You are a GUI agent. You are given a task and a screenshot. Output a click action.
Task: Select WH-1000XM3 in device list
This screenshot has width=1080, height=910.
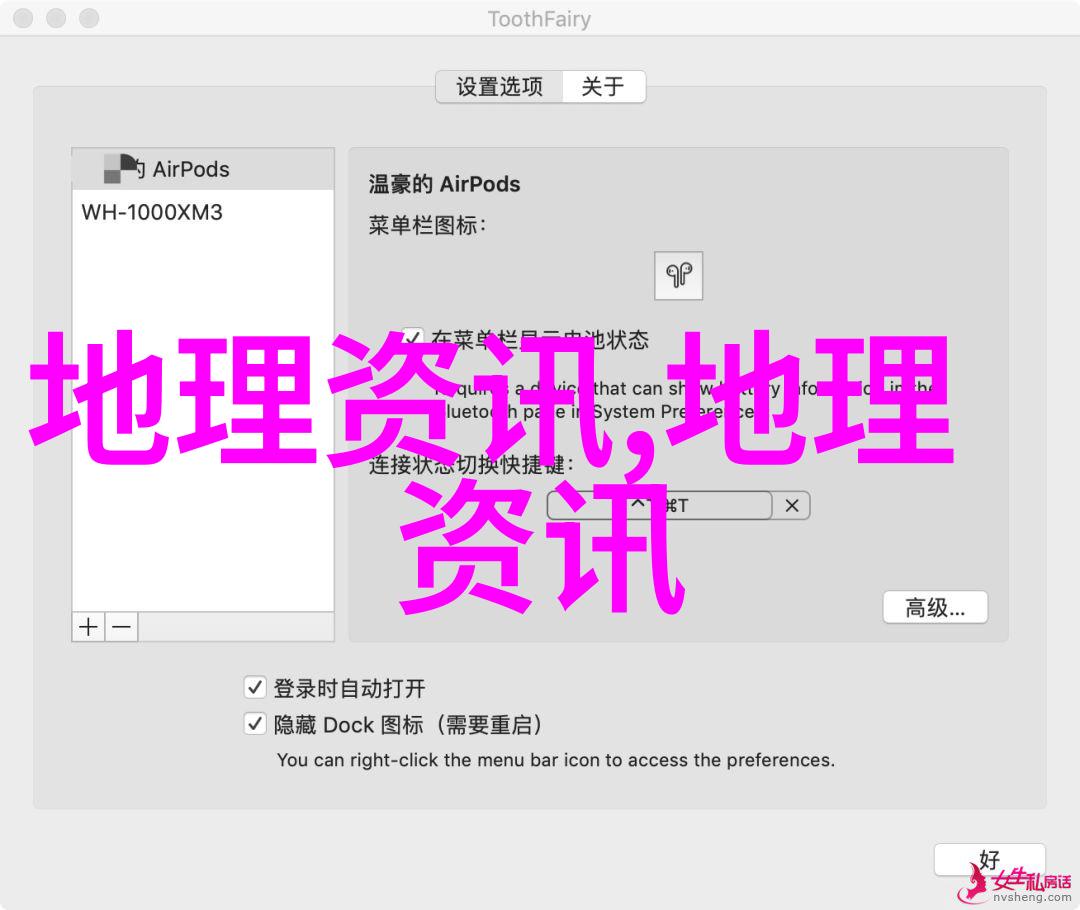click(202, 212)
